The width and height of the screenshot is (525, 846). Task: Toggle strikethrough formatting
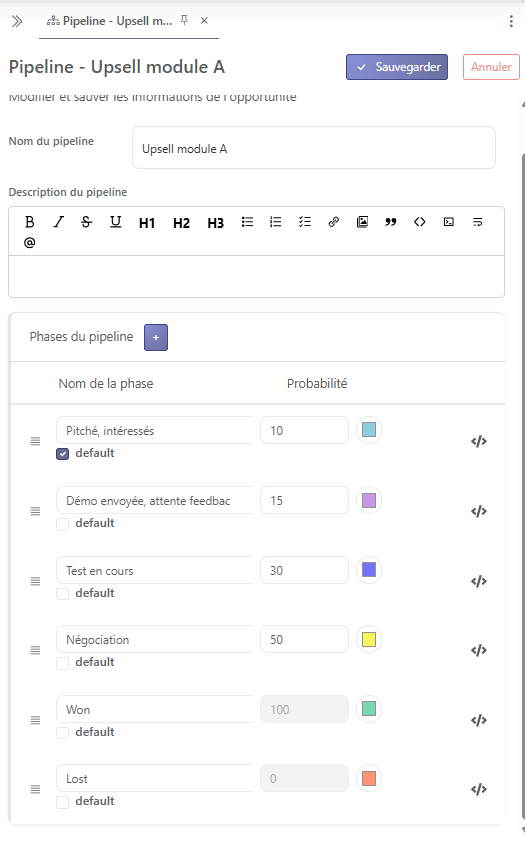pos(86,222)
